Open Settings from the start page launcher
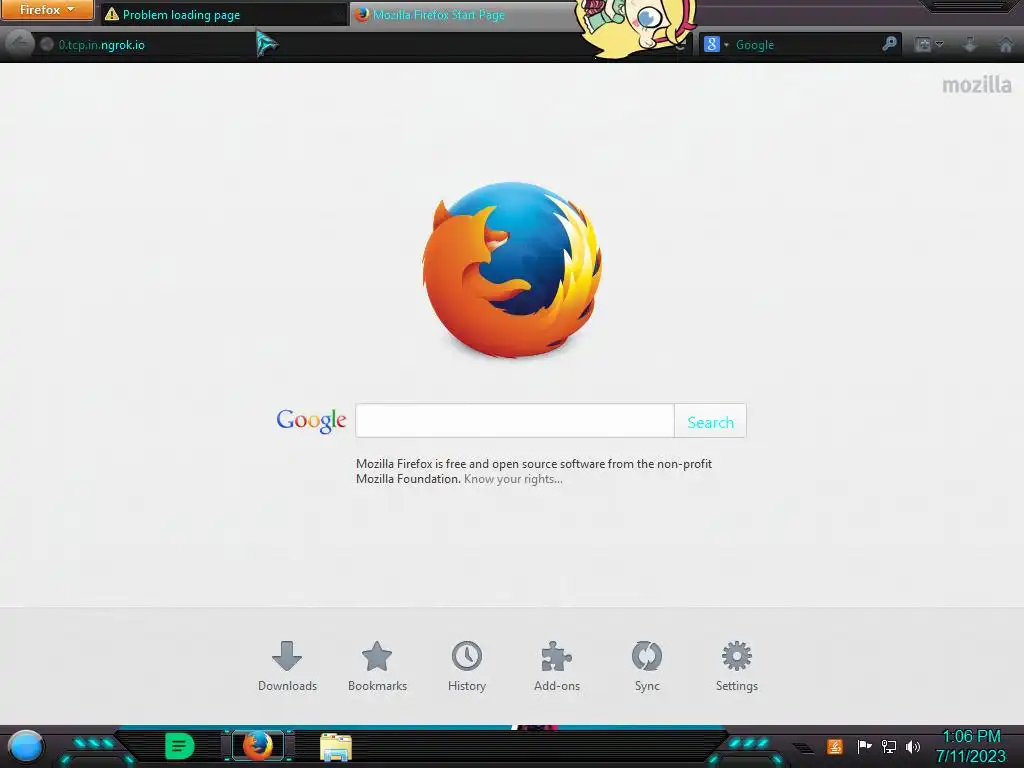Viewport: 1024px width, 768px height. pos(737,666)
